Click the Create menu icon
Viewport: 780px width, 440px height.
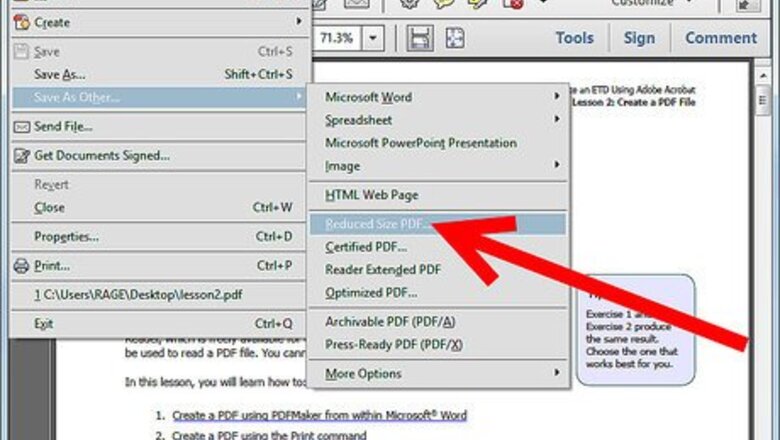click(x=21, y=21)
